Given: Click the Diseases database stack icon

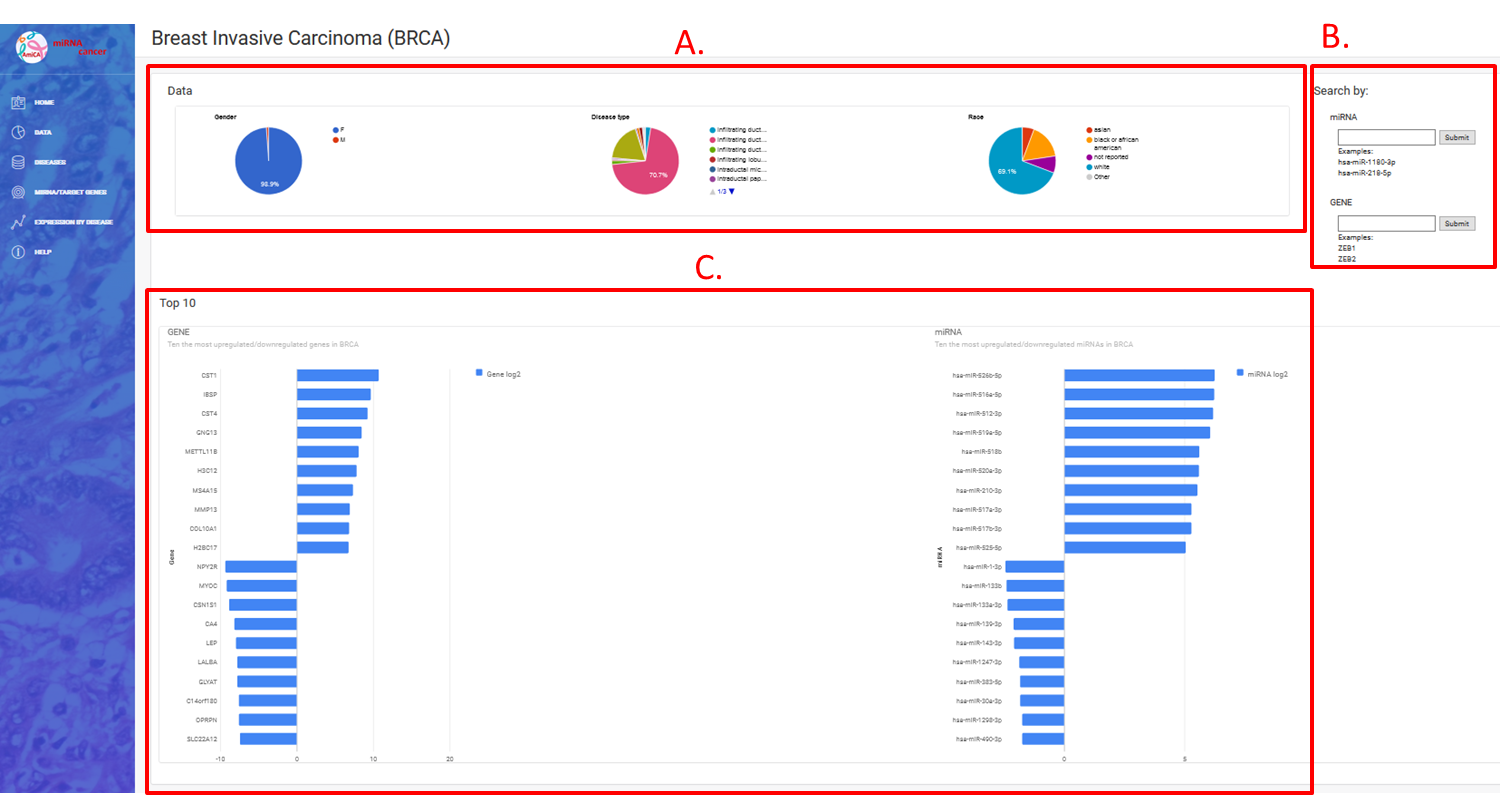Looking at the screenshot, I should pyautogui.click(x=18, y=162).
